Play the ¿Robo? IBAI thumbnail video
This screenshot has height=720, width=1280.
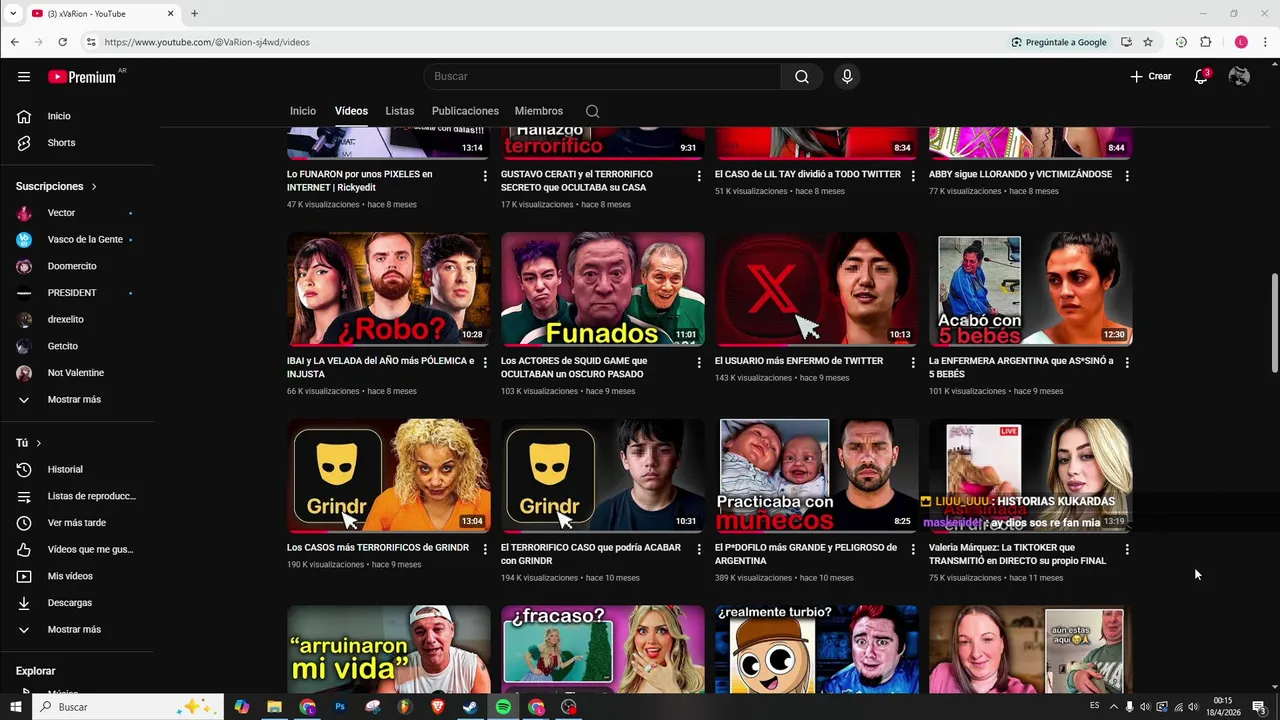[389, 289]
